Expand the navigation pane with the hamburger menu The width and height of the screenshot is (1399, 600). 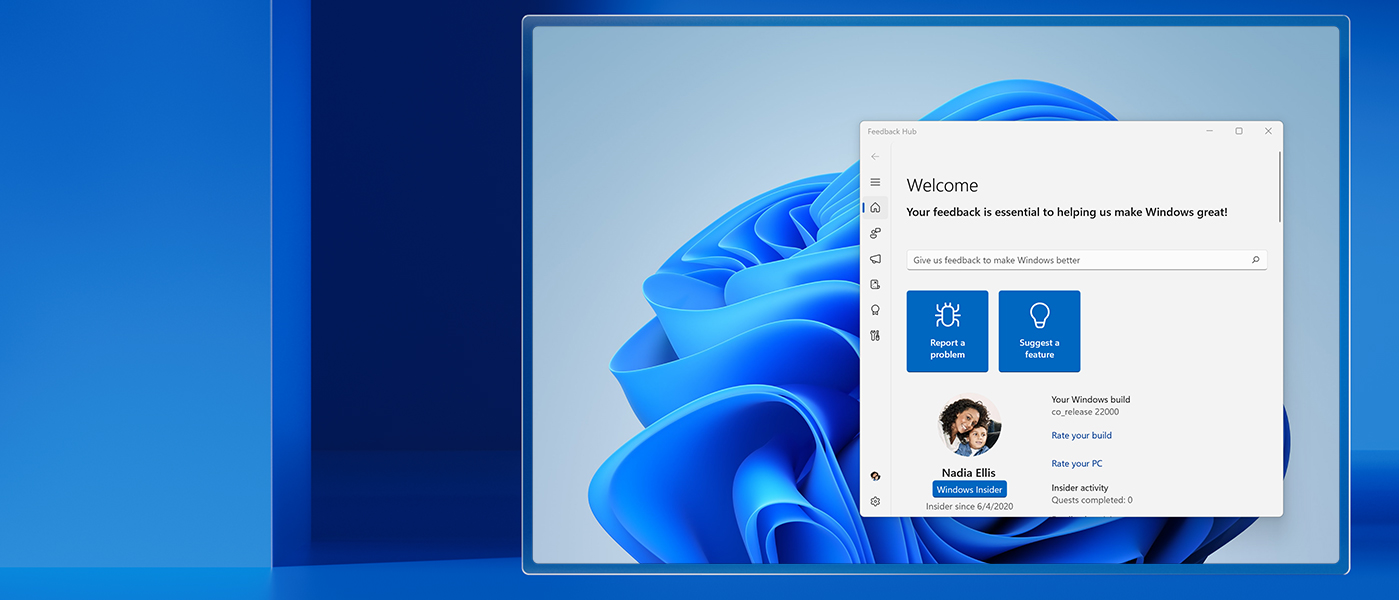click(875, 182)
